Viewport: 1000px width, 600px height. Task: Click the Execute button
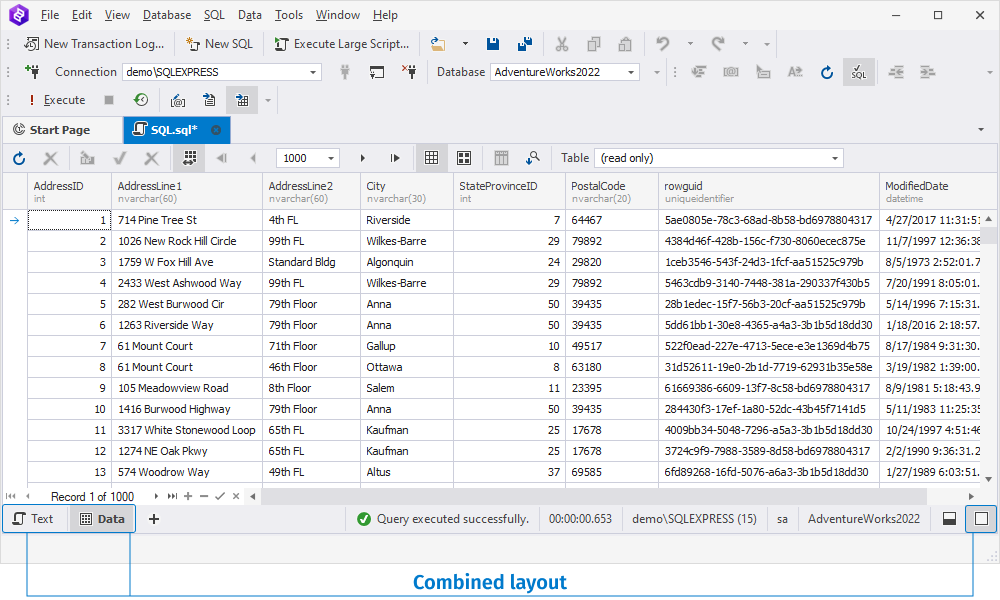coord(57,100)
